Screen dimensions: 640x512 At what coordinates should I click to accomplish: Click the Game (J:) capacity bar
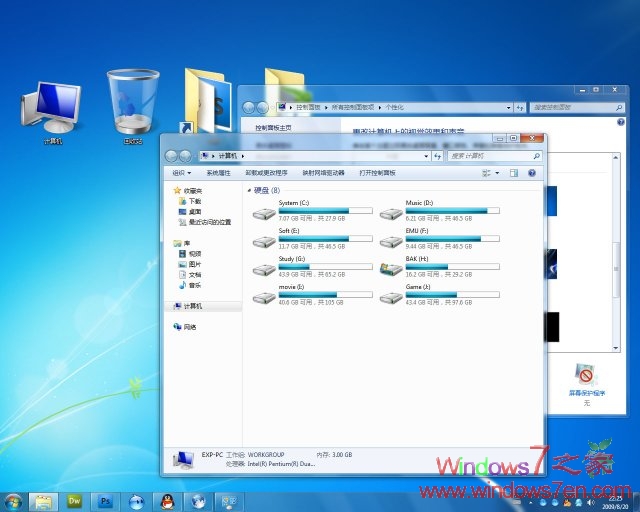pos(452,294)
